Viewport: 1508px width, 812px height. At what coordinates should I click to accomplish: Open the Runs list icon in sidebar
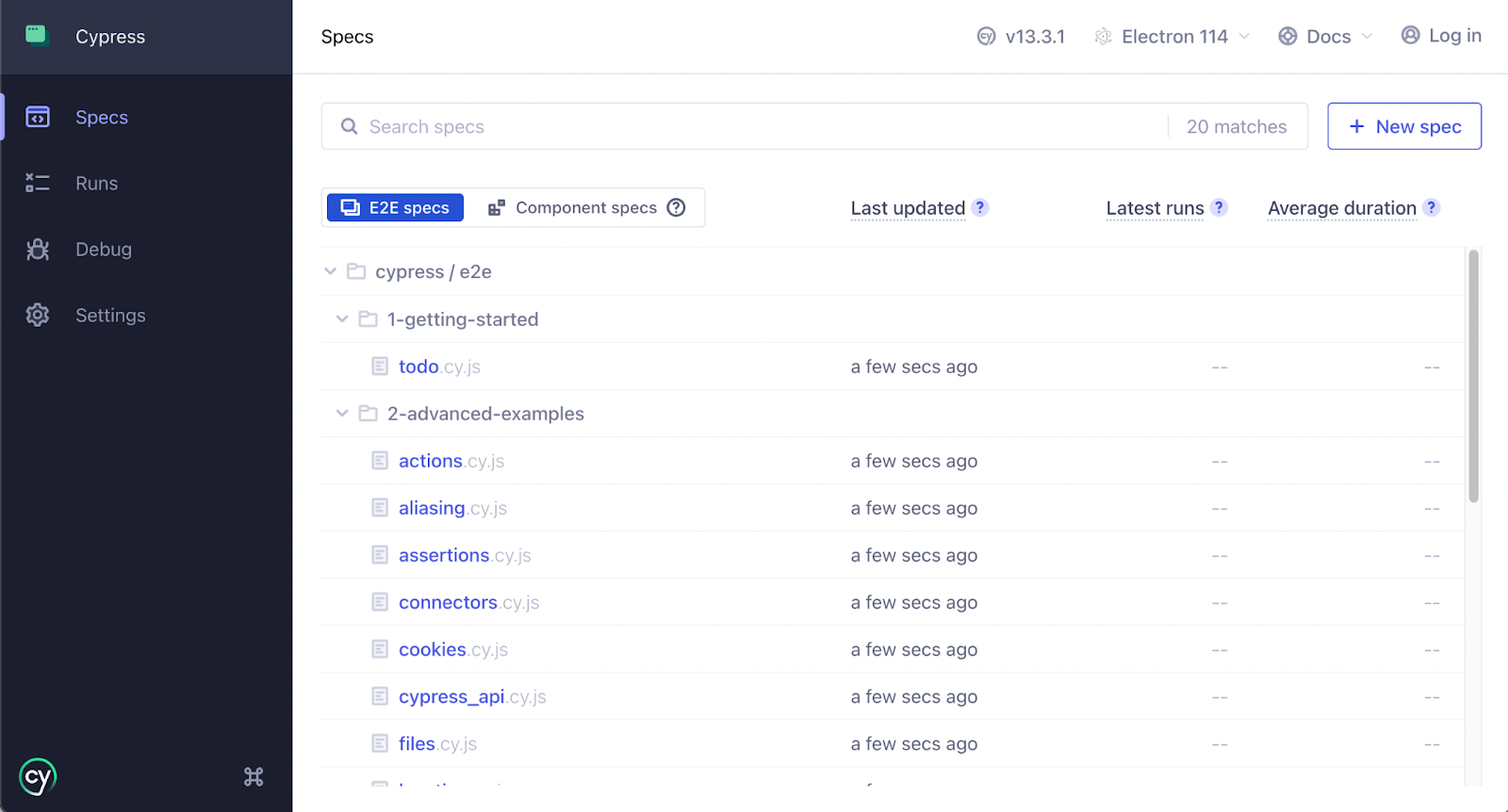(x=38, y=183)
